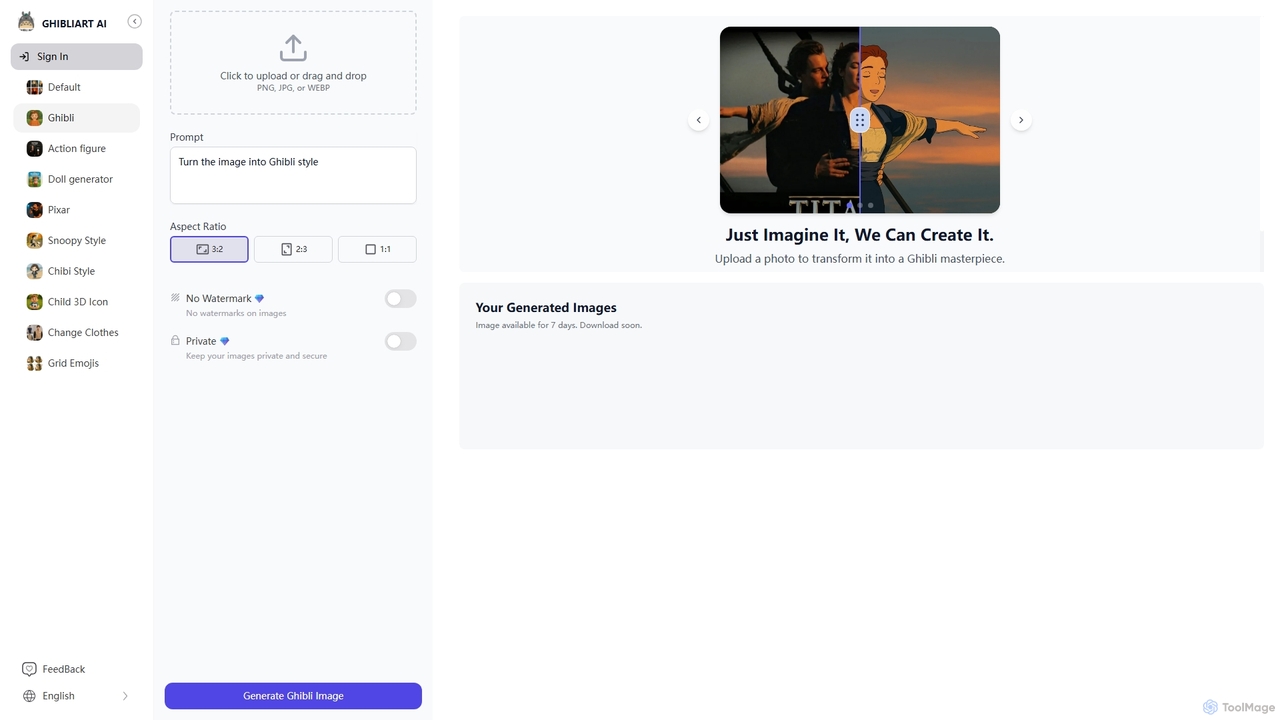Choose the 3:2 aspect ratio
Viewport: 1280px width, 720px height.
click(209, 249)
